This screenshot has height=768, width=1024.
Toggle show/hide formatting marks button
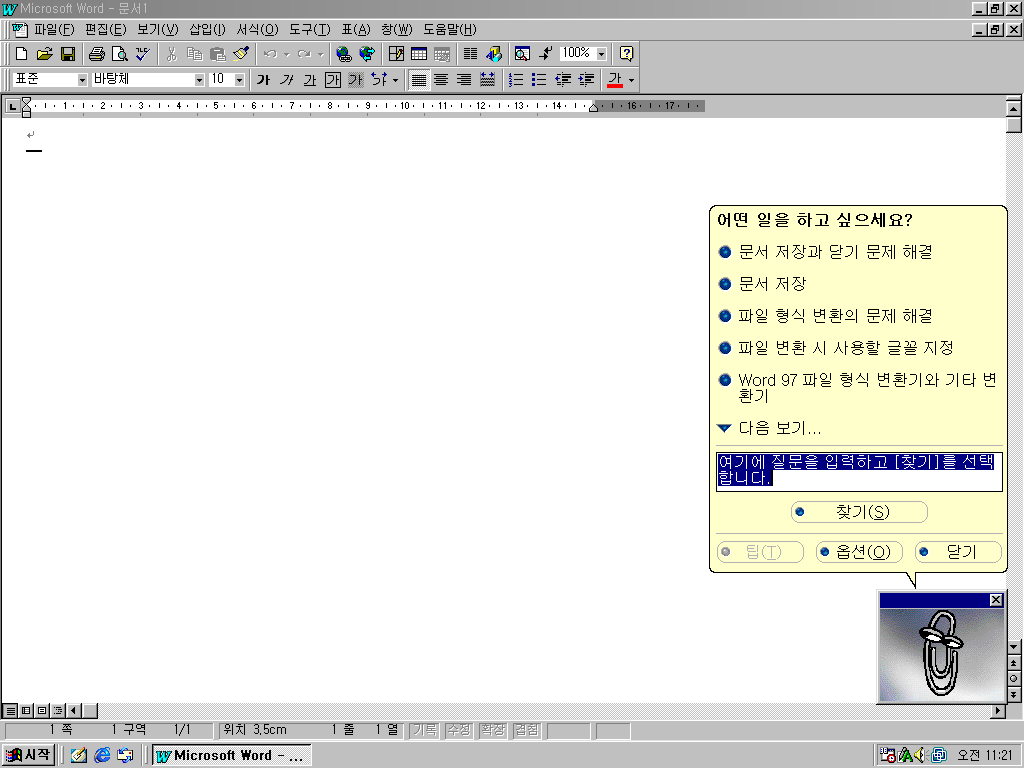[545, 54]
